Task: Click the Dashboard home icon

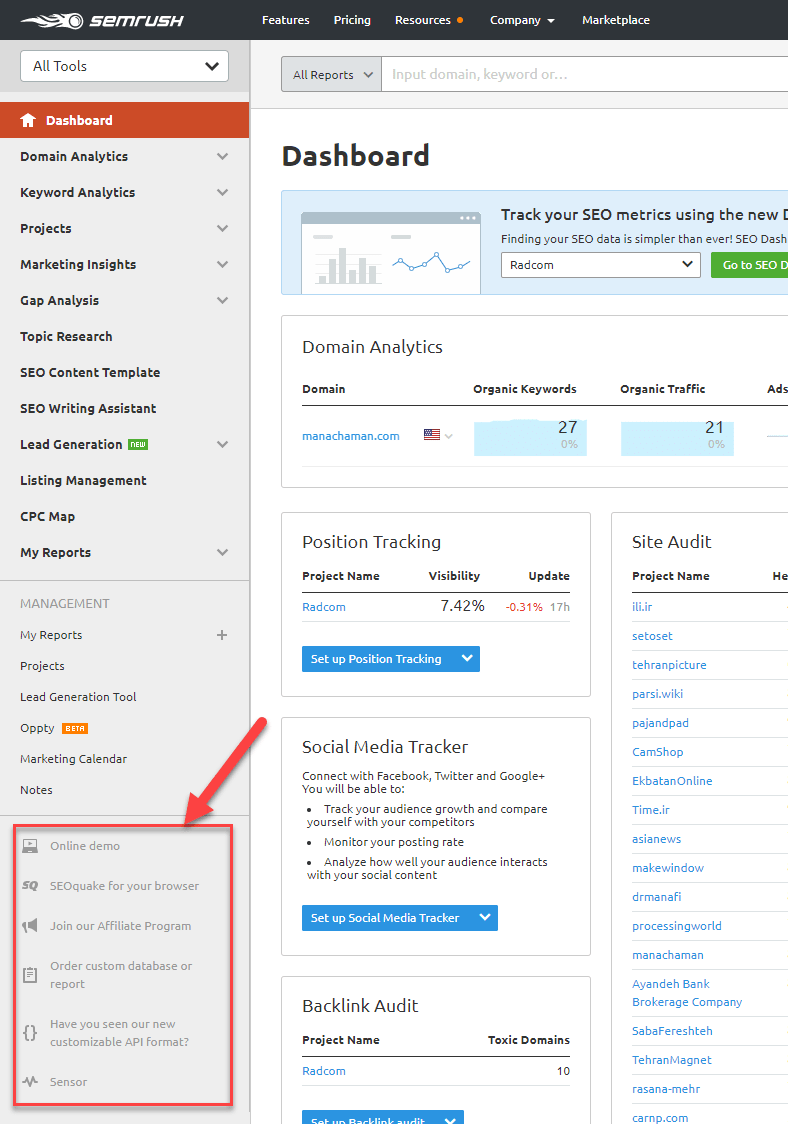Action: click(28, 120)
